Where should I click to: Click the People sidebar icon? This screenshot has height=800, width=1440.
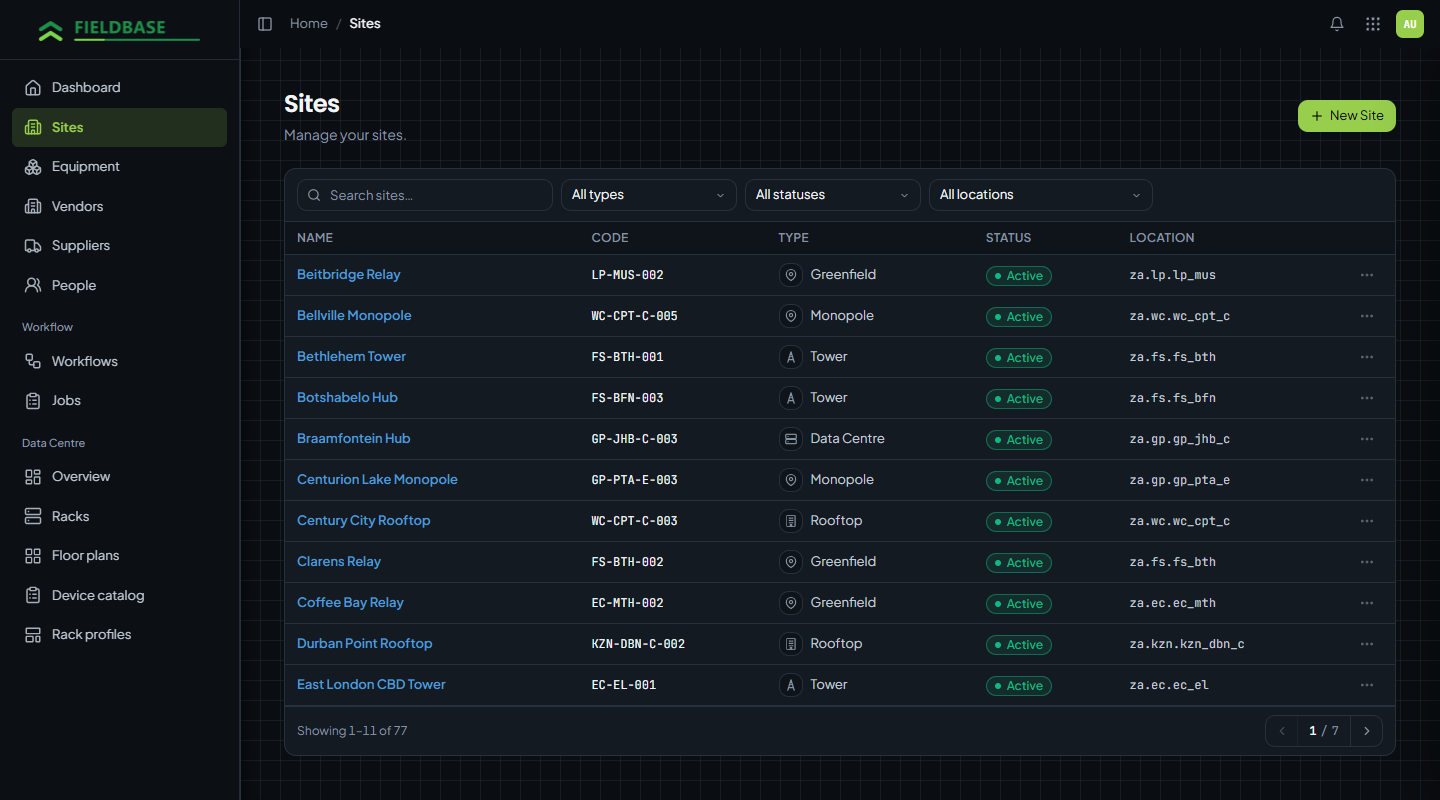tap(33, 286)
